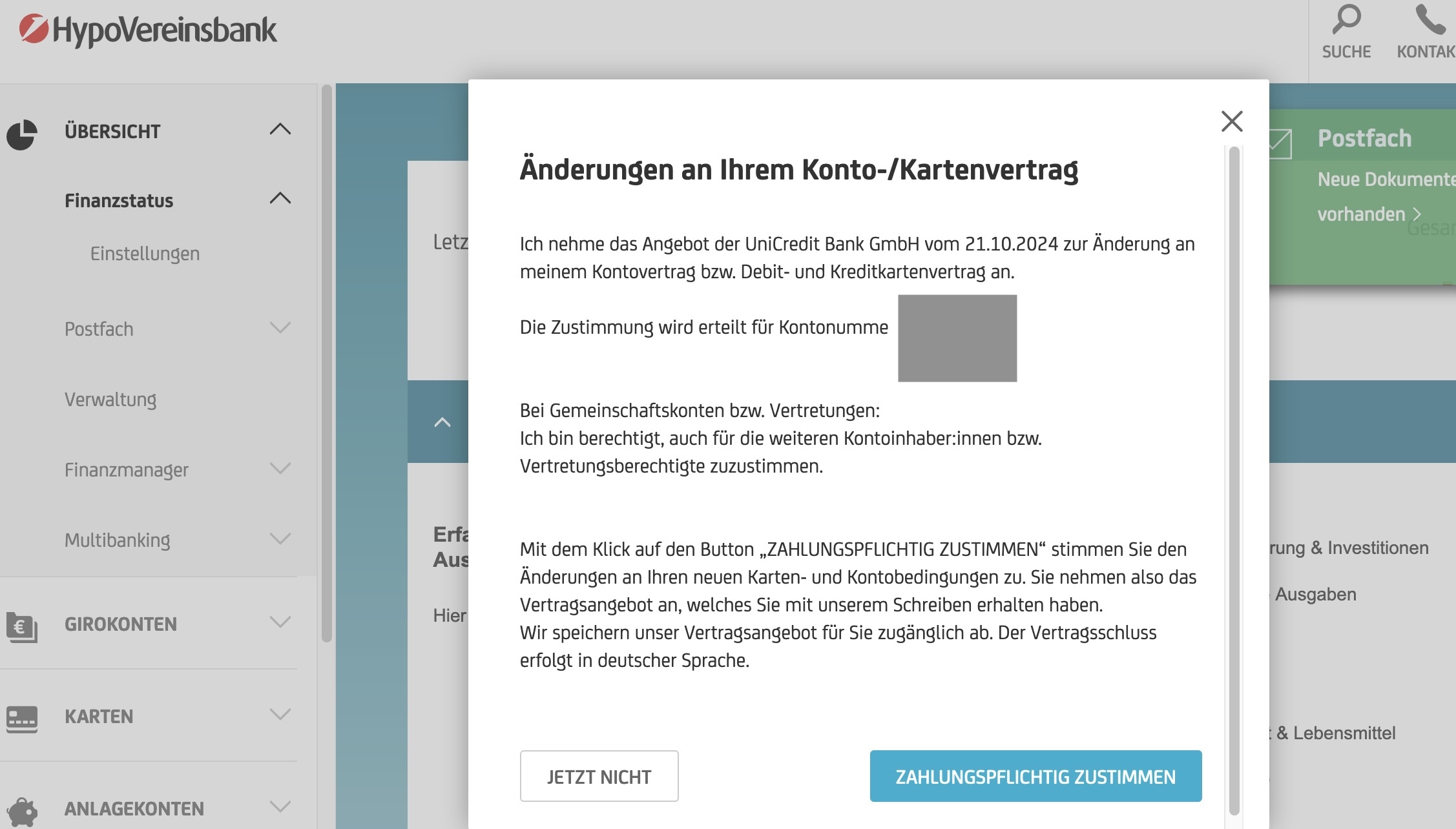Click the Postfach envelope checkmark icon
The image size is (1456, 829).
click(x=1280, y=143)
